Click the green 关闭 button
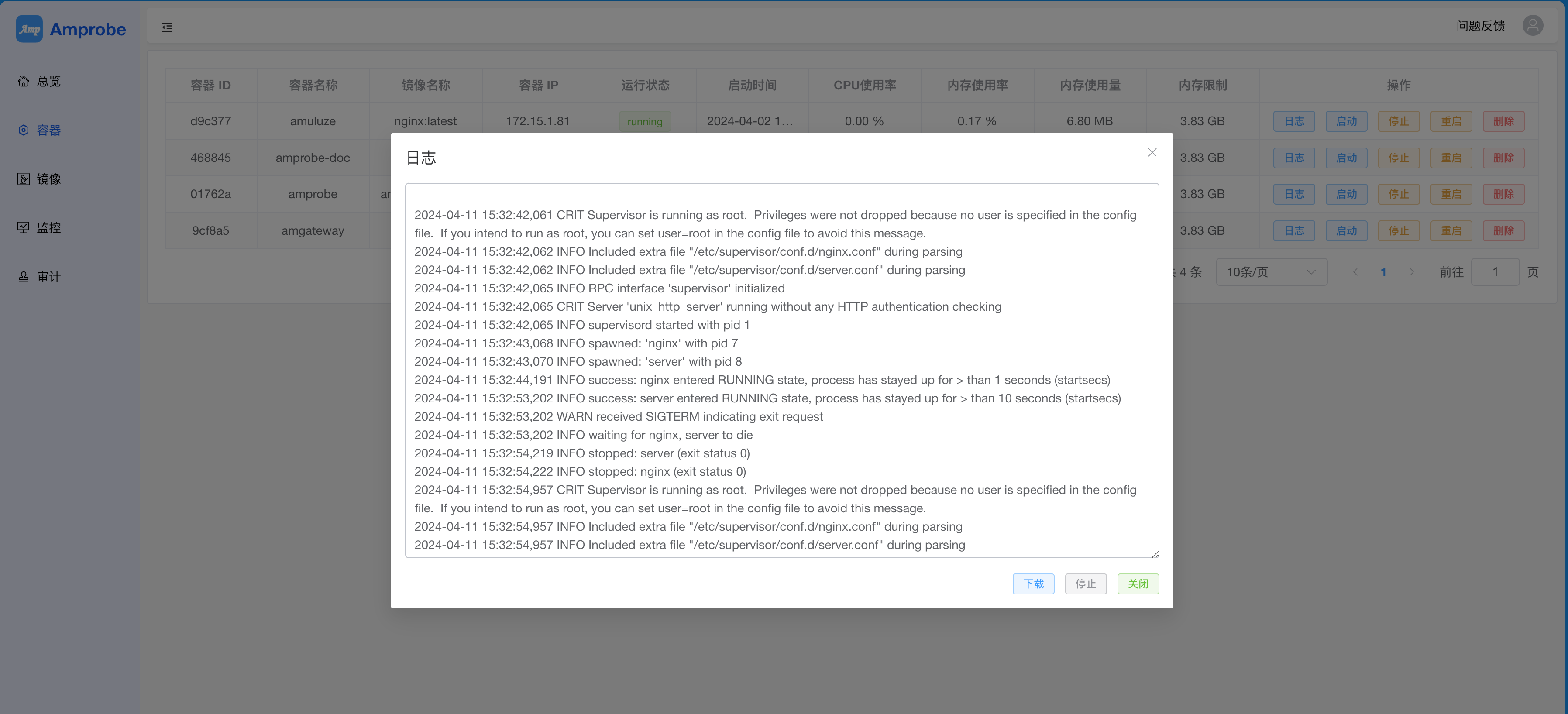The height and width of the screenshot is (714, 1568). coord(1138,584)
